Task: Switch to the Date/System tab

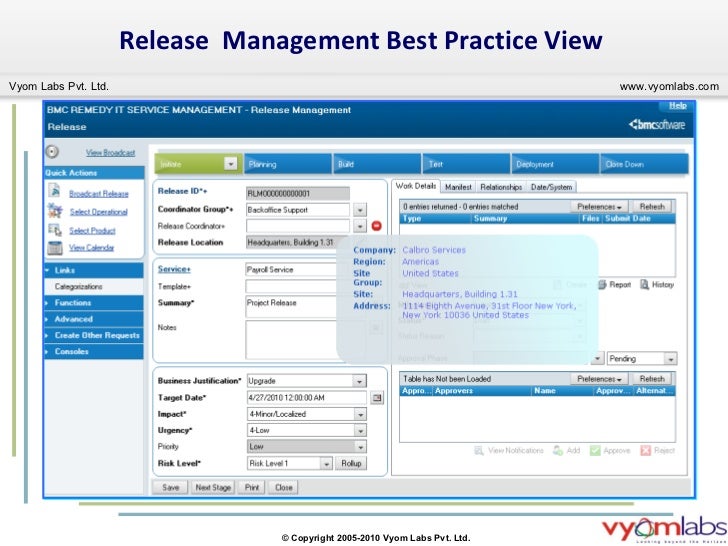Action: (x=551, y=187)
